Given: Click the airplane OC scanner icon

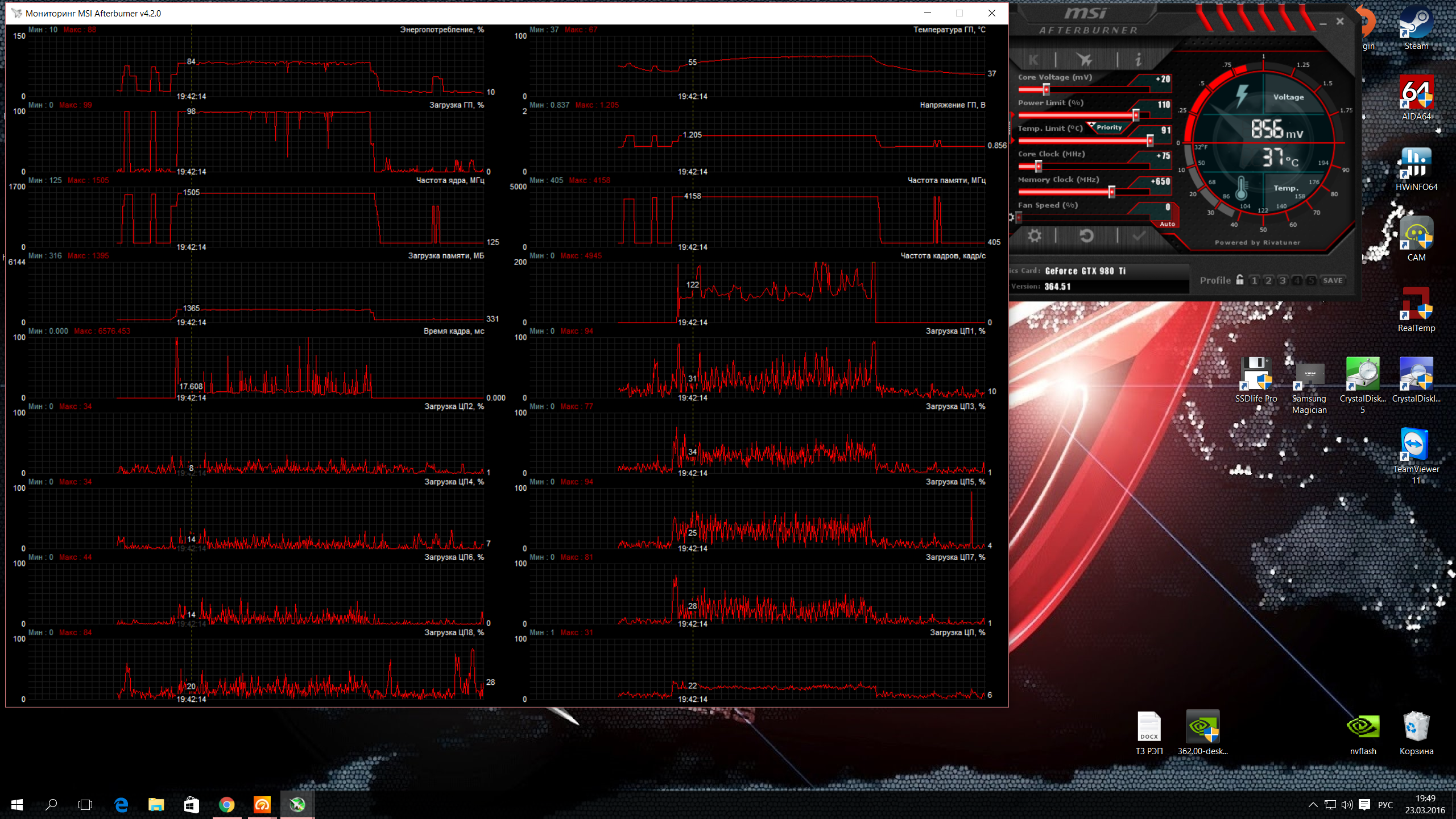Looking at the screenshot, I should pos(1085,60).
